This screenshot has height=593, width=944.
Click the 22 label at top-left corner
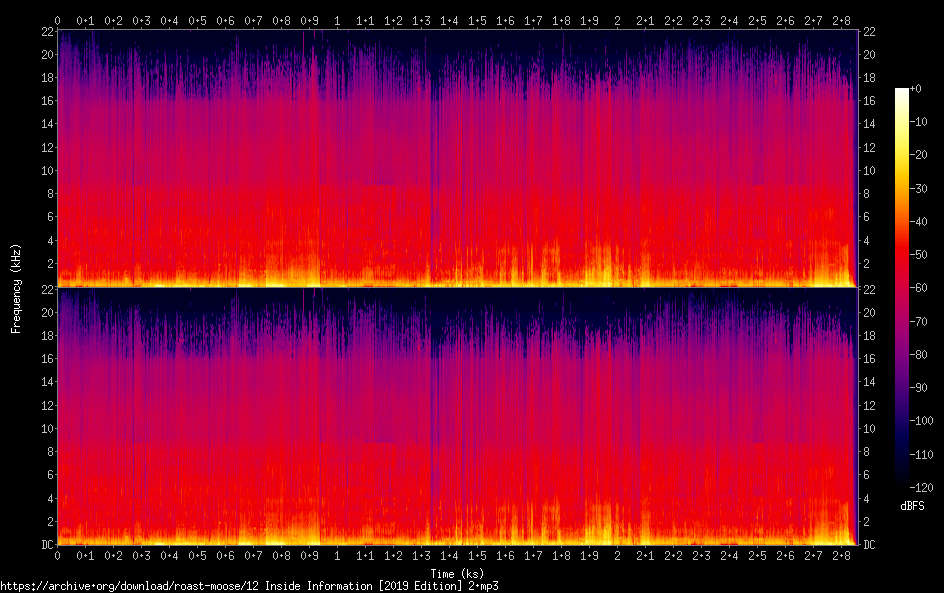click(46, 32)
